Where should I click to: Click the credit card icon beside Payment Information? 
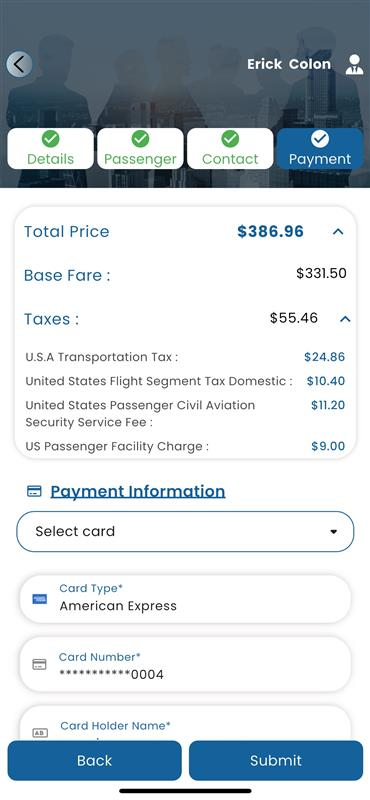tap(34, 491)
